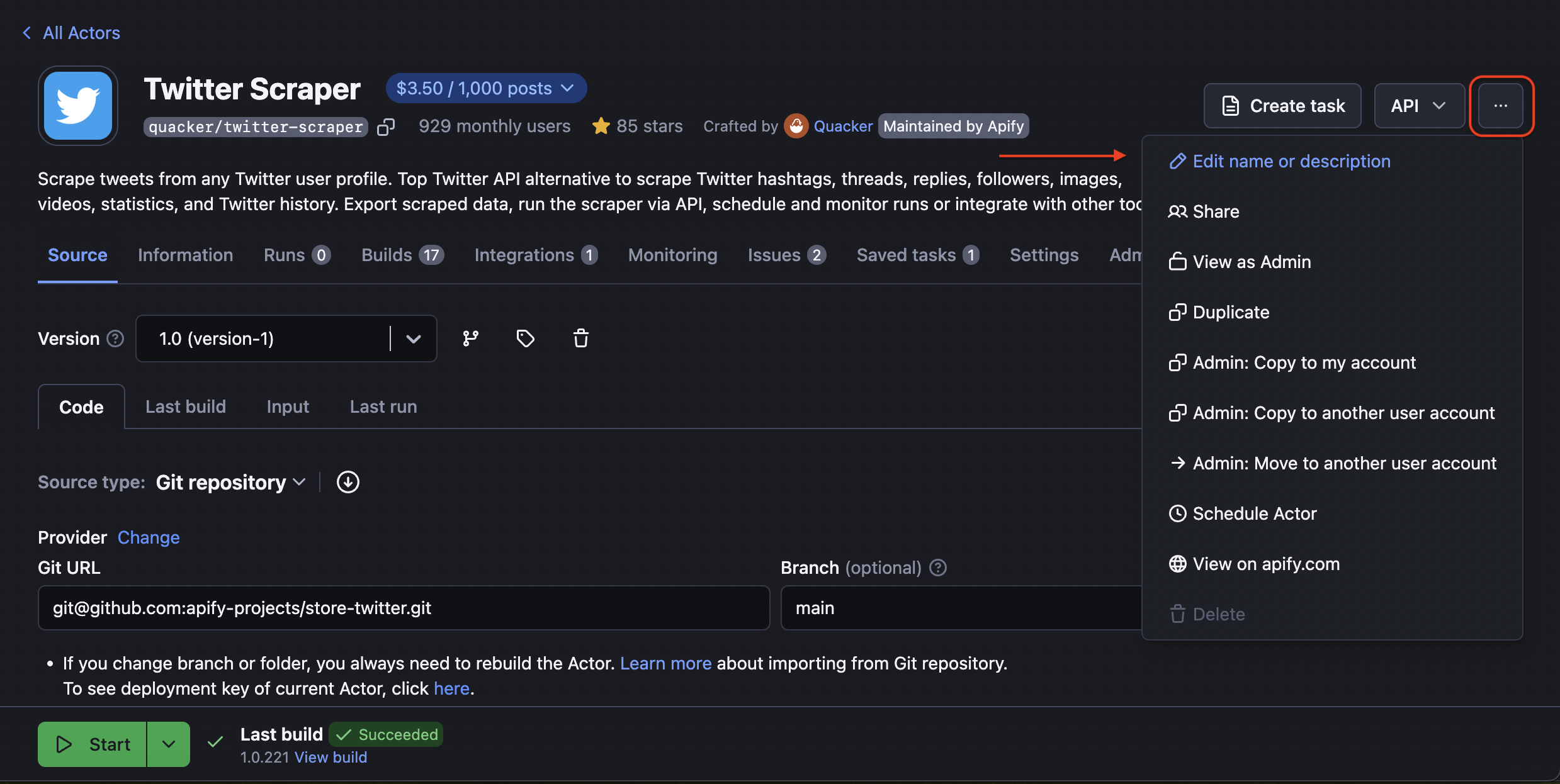Open the three-dot overflow menu
1560x784 pixels.
click(x=1501, y=105)
